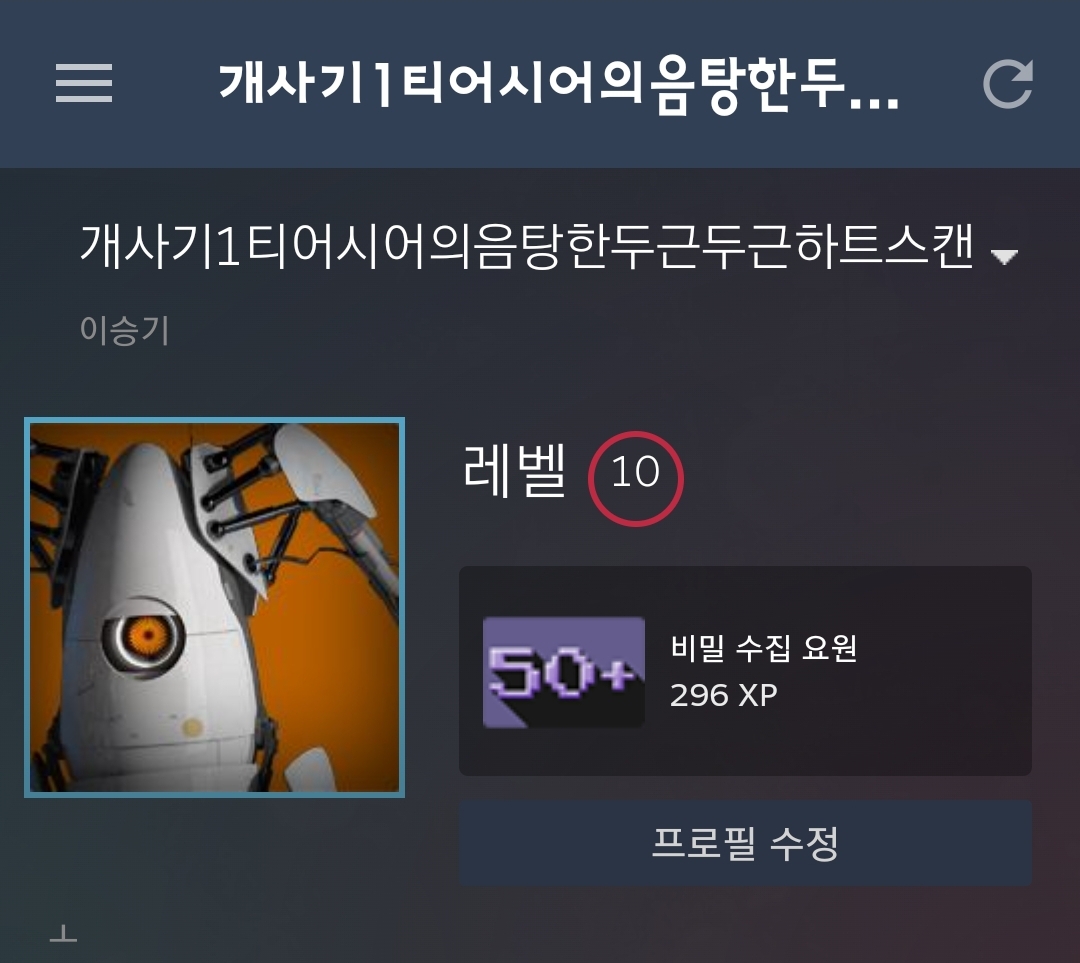
Task: Expand the persona name history arrow
Action: tap(1004, 257)
